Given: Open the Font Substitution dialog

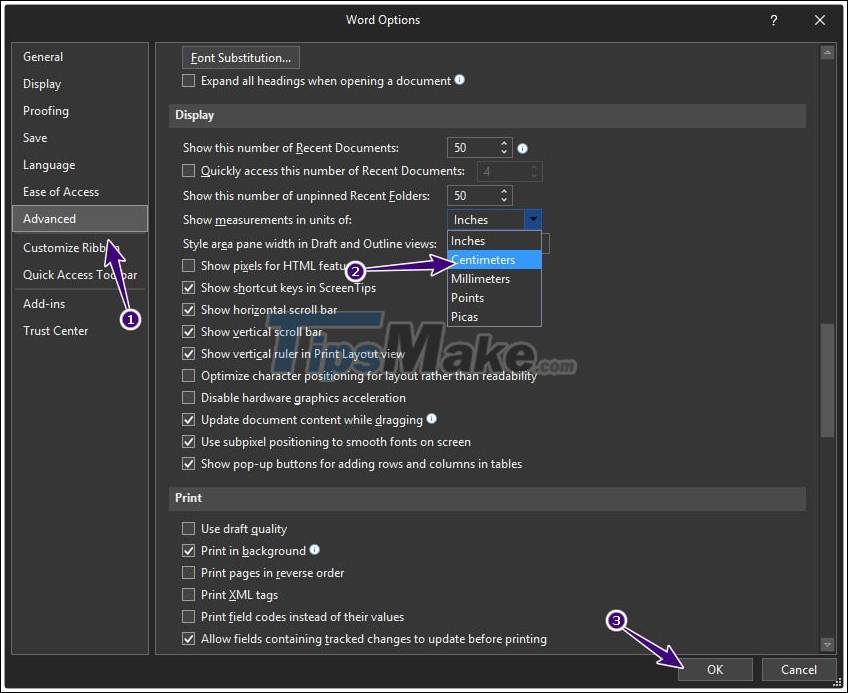Looking at the screenshot, I should [x=240, y=57].
